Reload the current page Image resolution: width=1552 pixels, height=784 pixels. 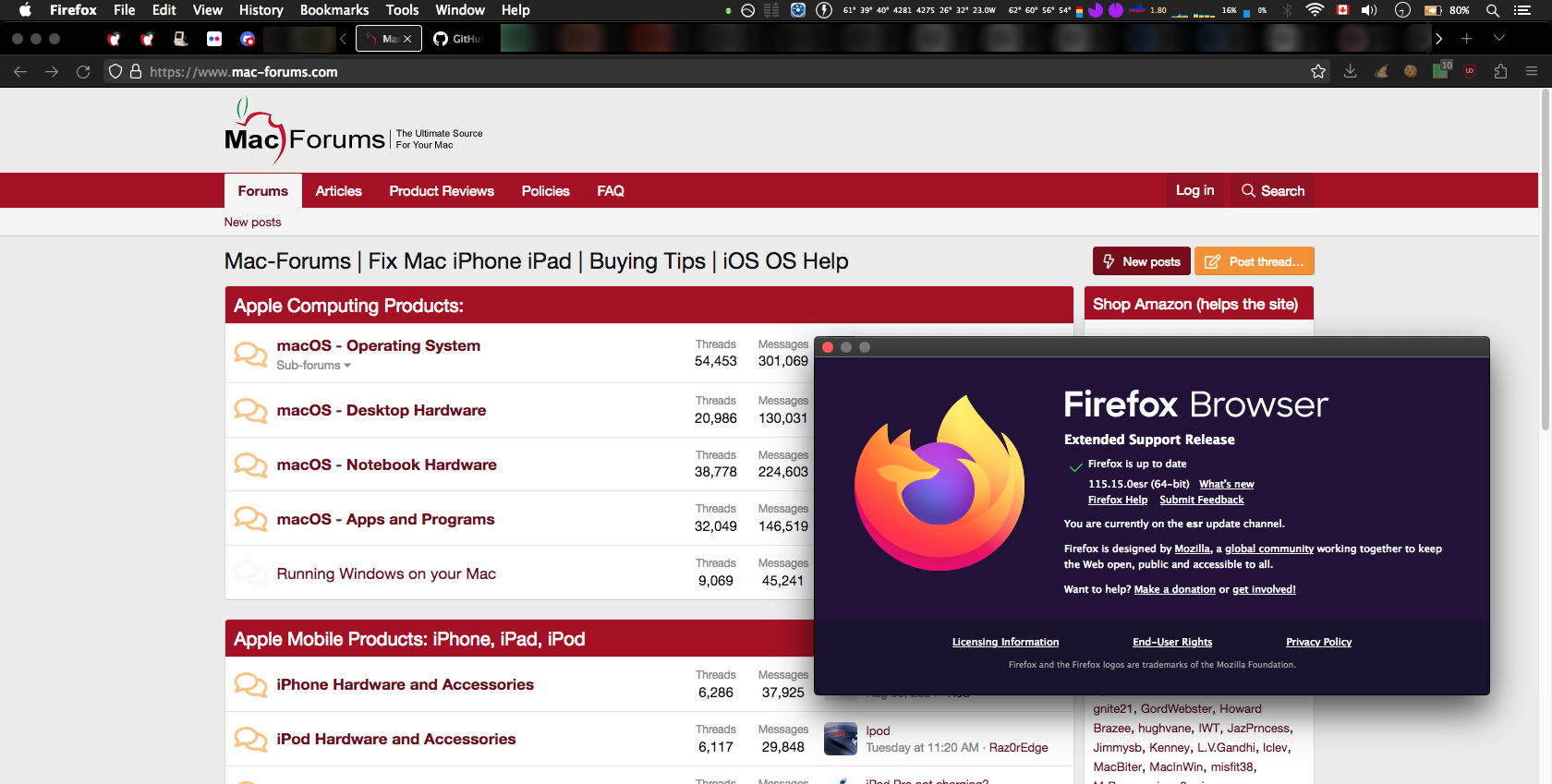click(x=83, y=72)
